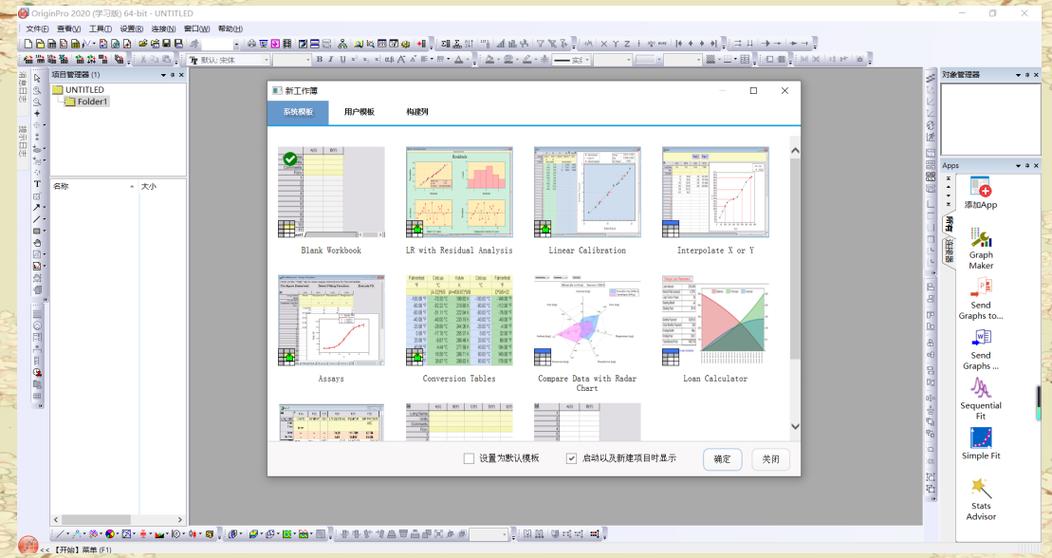Switch to the 构建列 tab
Viewport: 1052px width, 558px height.
click(x=417, y=112)
